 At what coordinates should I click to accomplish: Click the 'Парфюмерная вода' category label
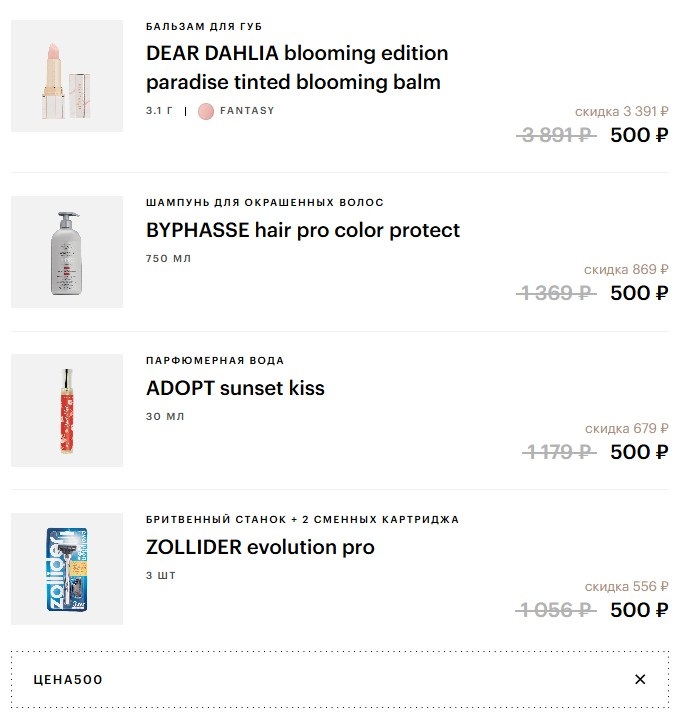(x=214, y=361)
